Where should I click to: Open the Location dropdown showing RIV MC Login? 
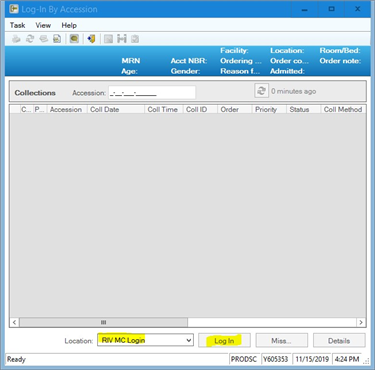click(145, 340)
